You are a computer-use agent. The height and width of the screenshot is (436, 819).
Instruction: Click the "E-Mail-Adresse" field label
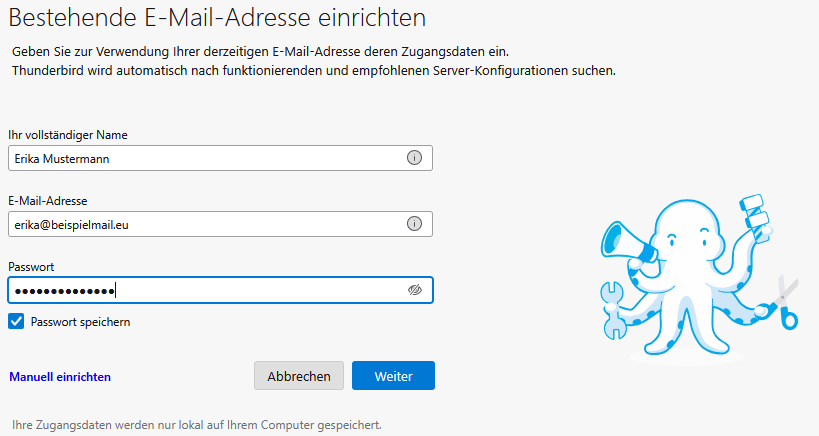(x=49, y=201)
